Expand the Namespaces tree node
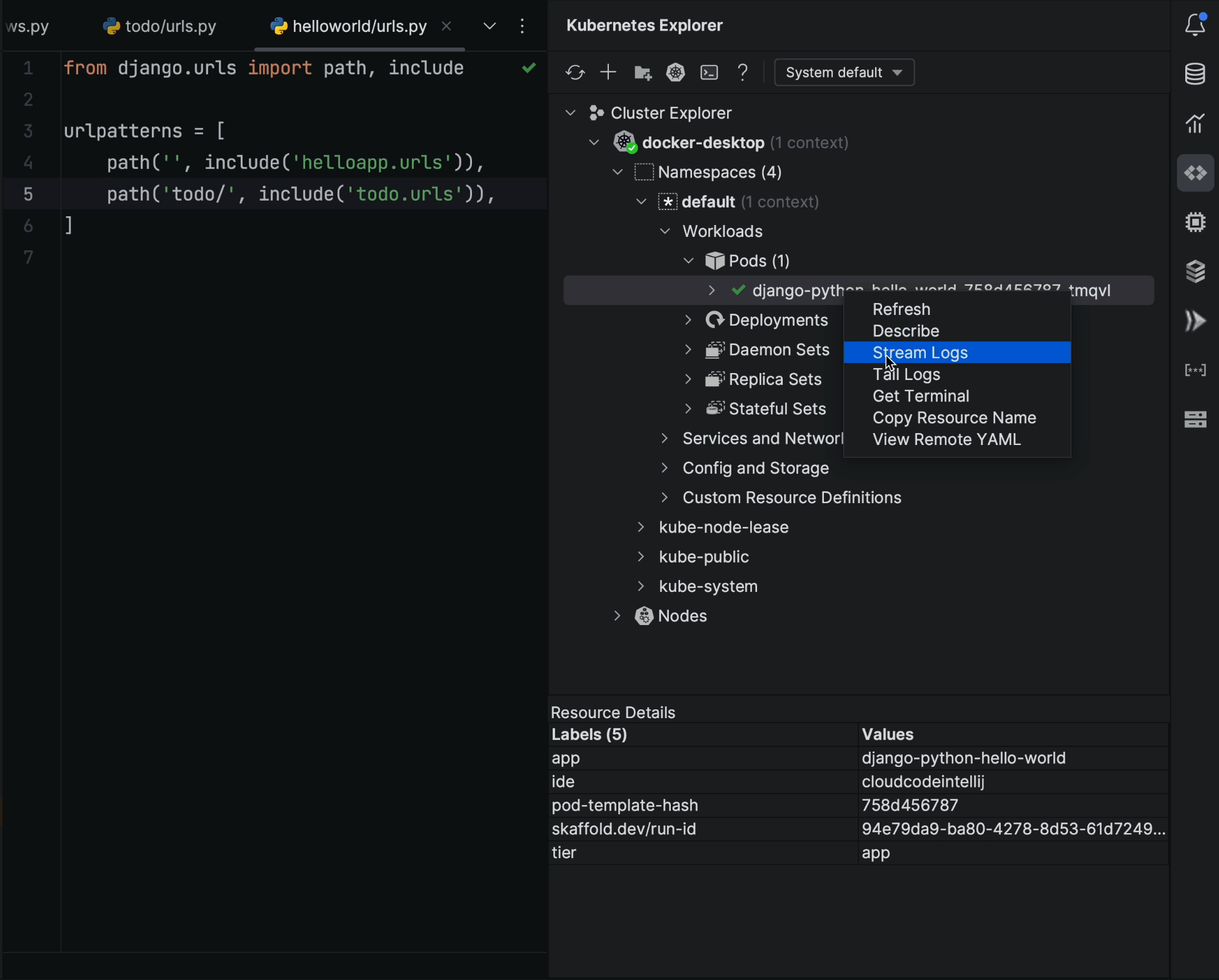 pyautogui.click(x=618, y=171)
